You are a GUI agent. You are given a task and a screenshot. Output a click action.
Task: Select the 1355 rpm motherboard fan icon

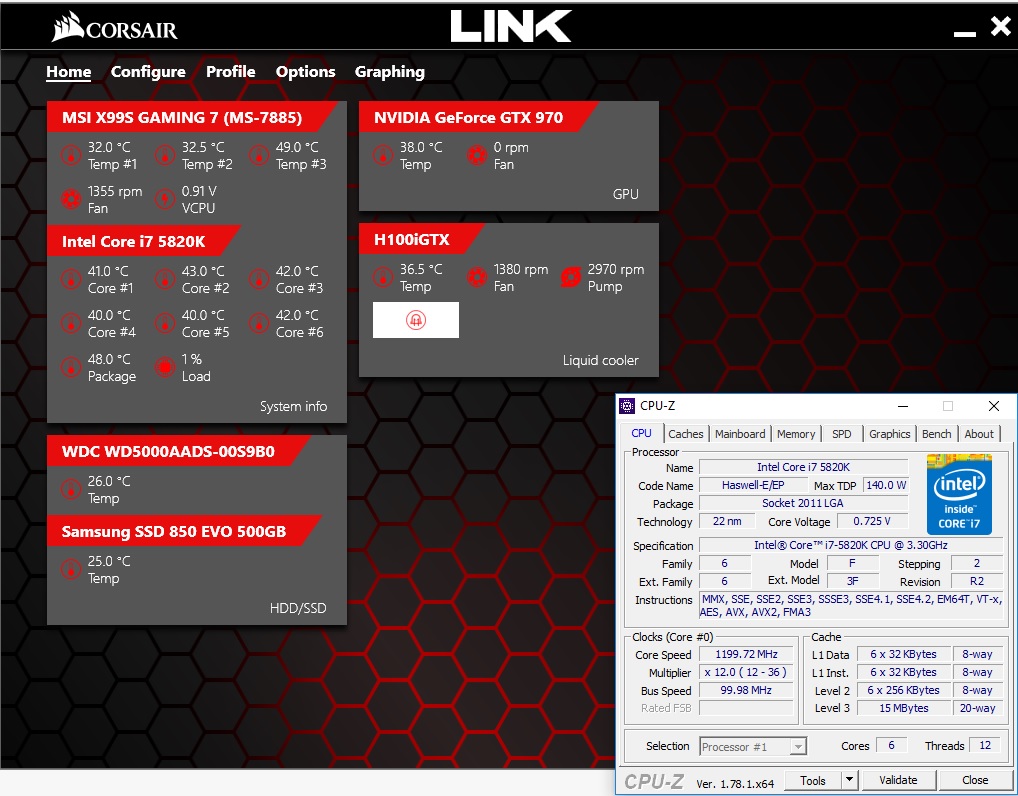(x=71, y=199)
